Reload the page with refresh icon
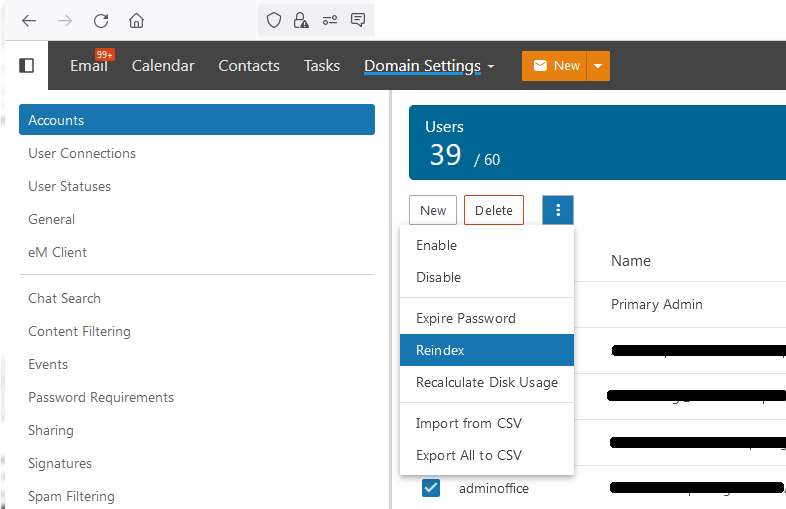 [100, 20]
